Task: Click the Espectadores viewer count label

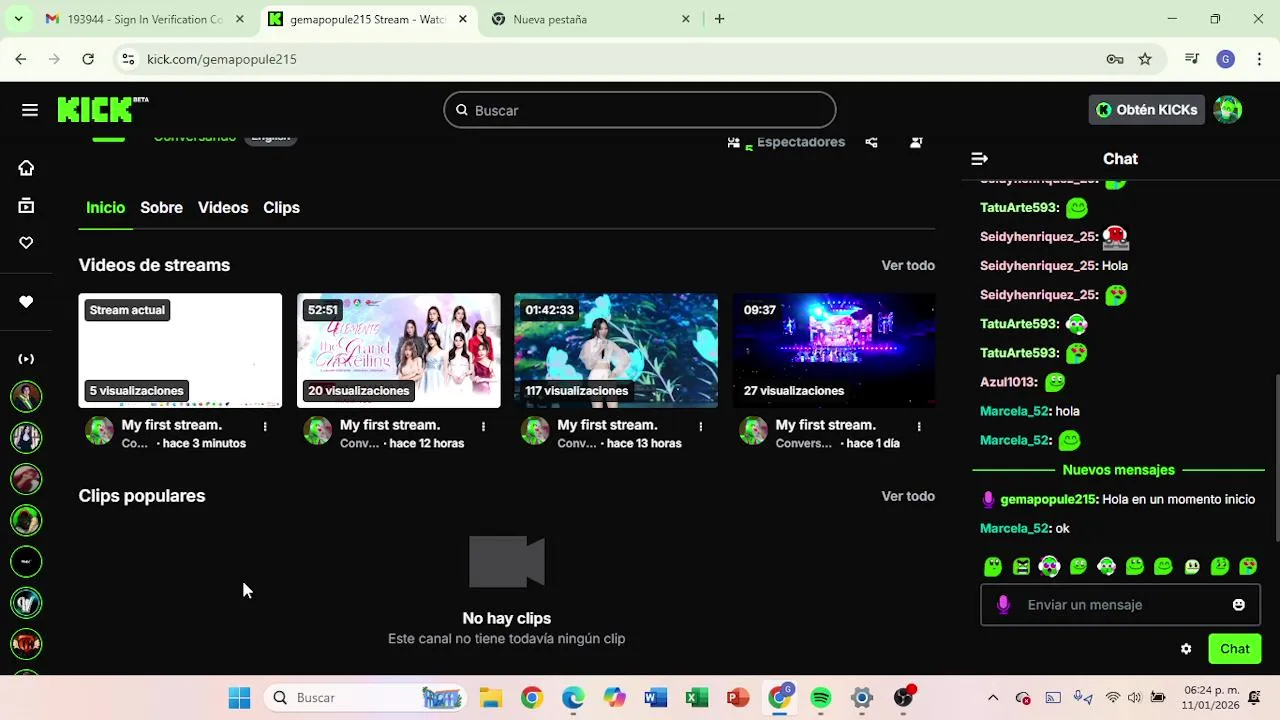Action: point(800,142)
